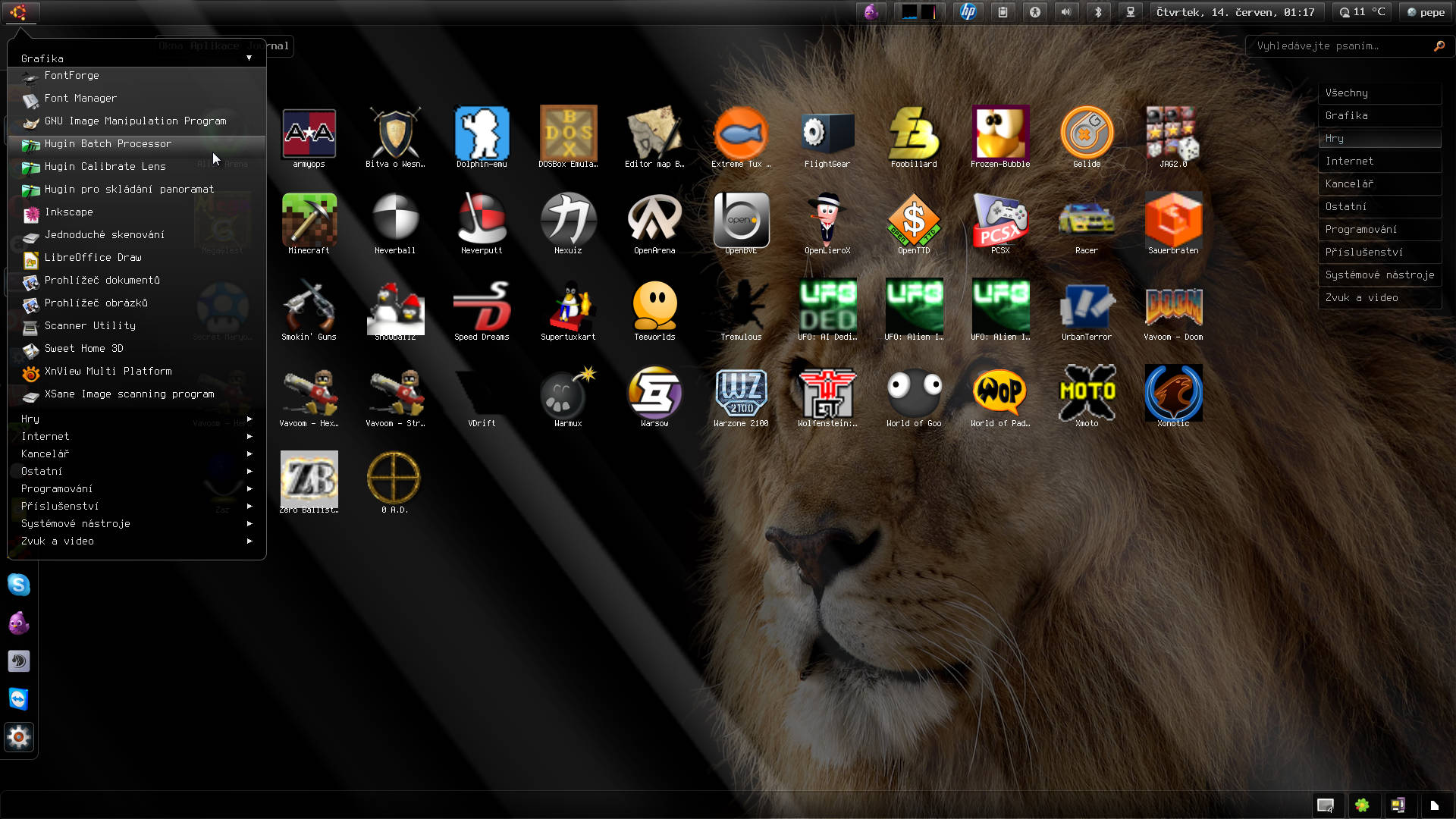The width and height of the screenshot is (1456, 819).
Task: Expand Systémové nástroje submenu
Action: pos(136,523)
